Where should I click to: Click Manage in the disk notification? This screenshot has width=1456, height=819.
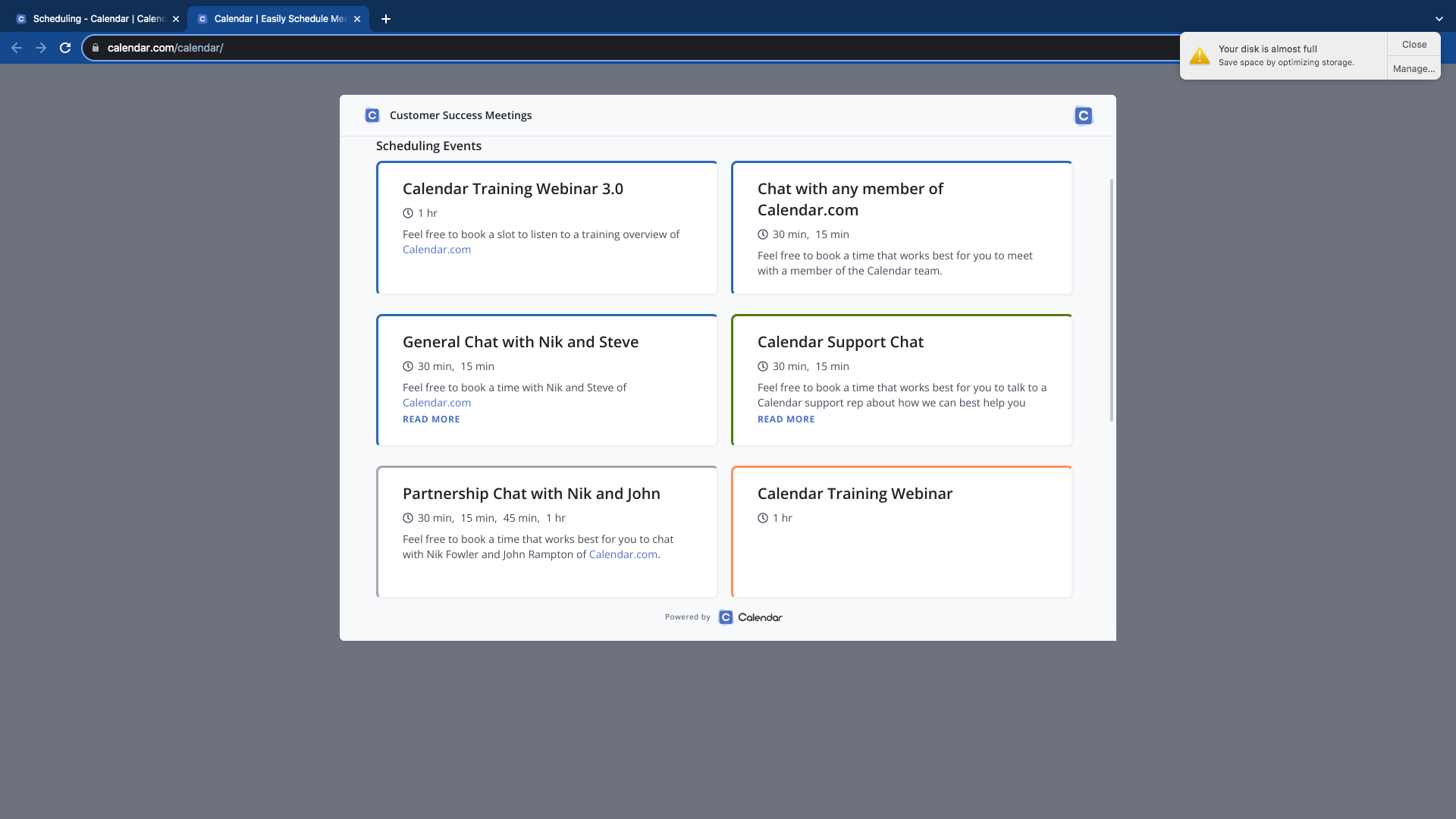pos(1414,68)
